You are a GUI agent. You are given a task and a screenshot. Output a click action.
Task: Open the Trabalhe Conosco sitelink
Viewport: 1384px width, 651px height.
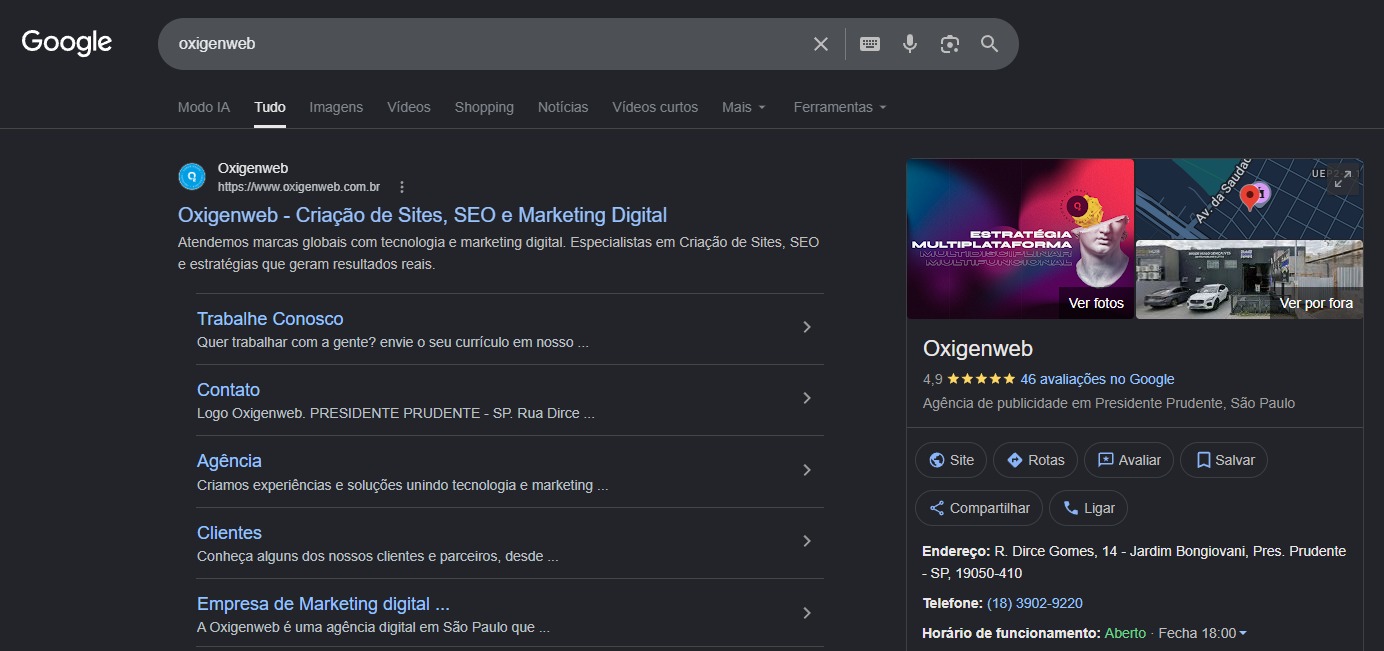pyautogui.click(x=270, y=319)
